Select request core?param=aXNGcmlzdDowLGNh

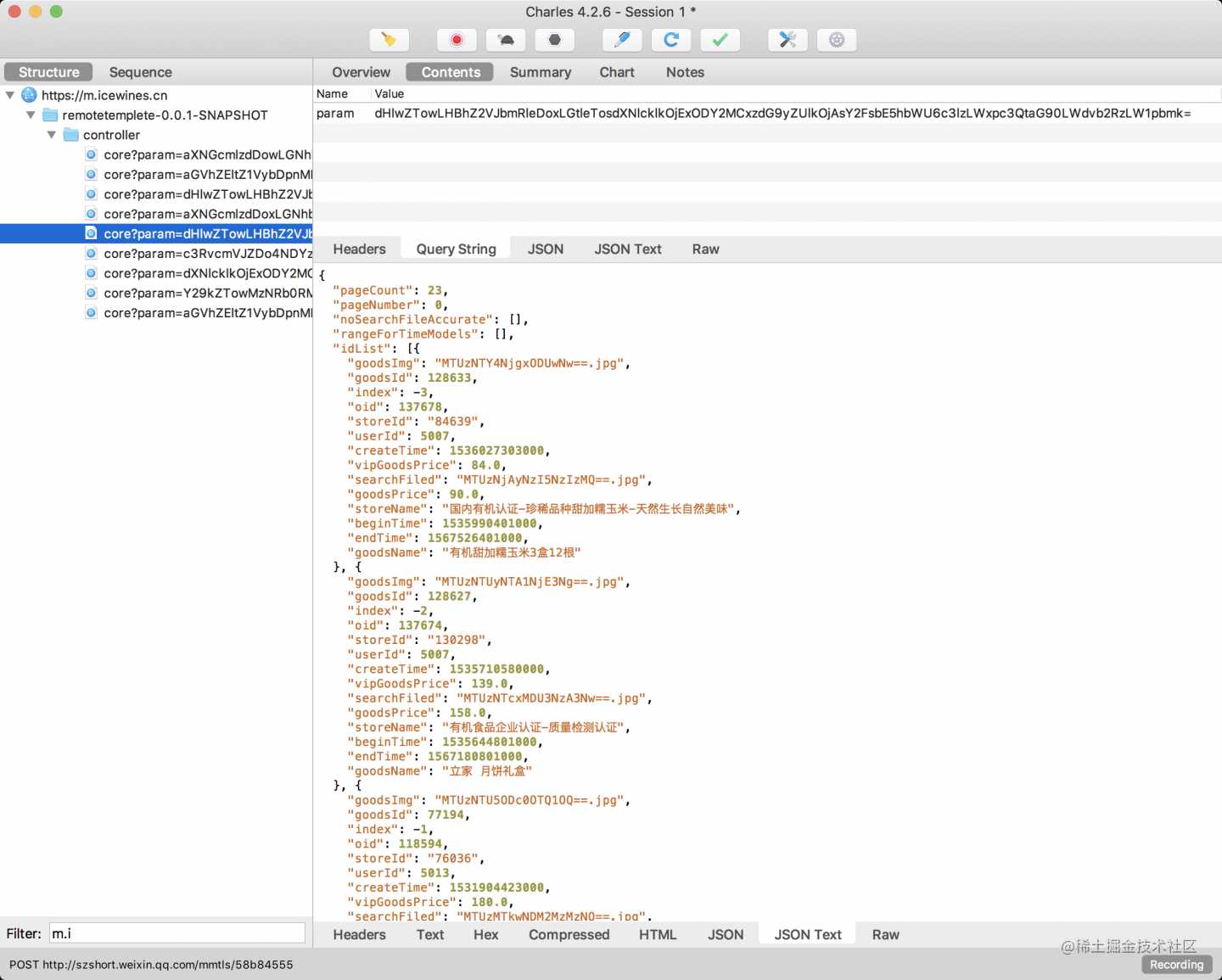click(x=207, y=154)
